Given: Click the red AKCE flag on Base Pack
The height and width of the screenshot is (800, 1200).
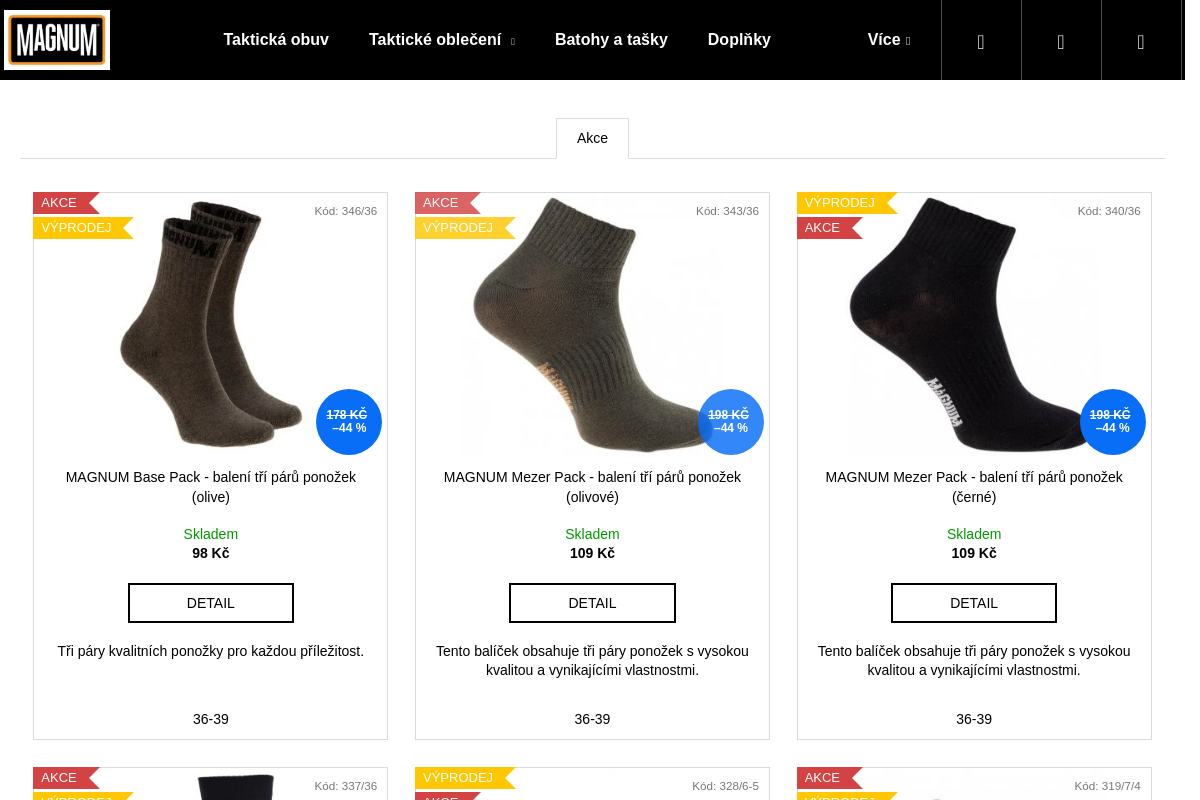Looking at the screenshot, I should 61,203.
